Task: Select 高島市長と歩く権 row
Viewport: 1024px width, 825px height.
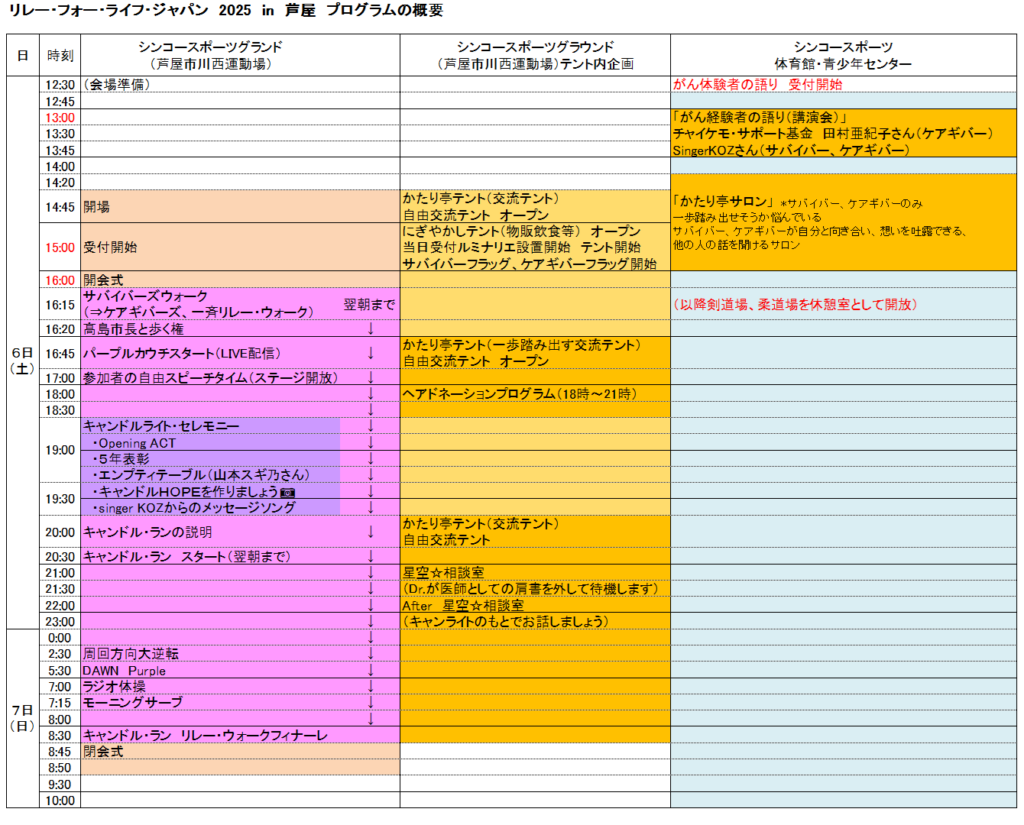Action: coord(133,329)
